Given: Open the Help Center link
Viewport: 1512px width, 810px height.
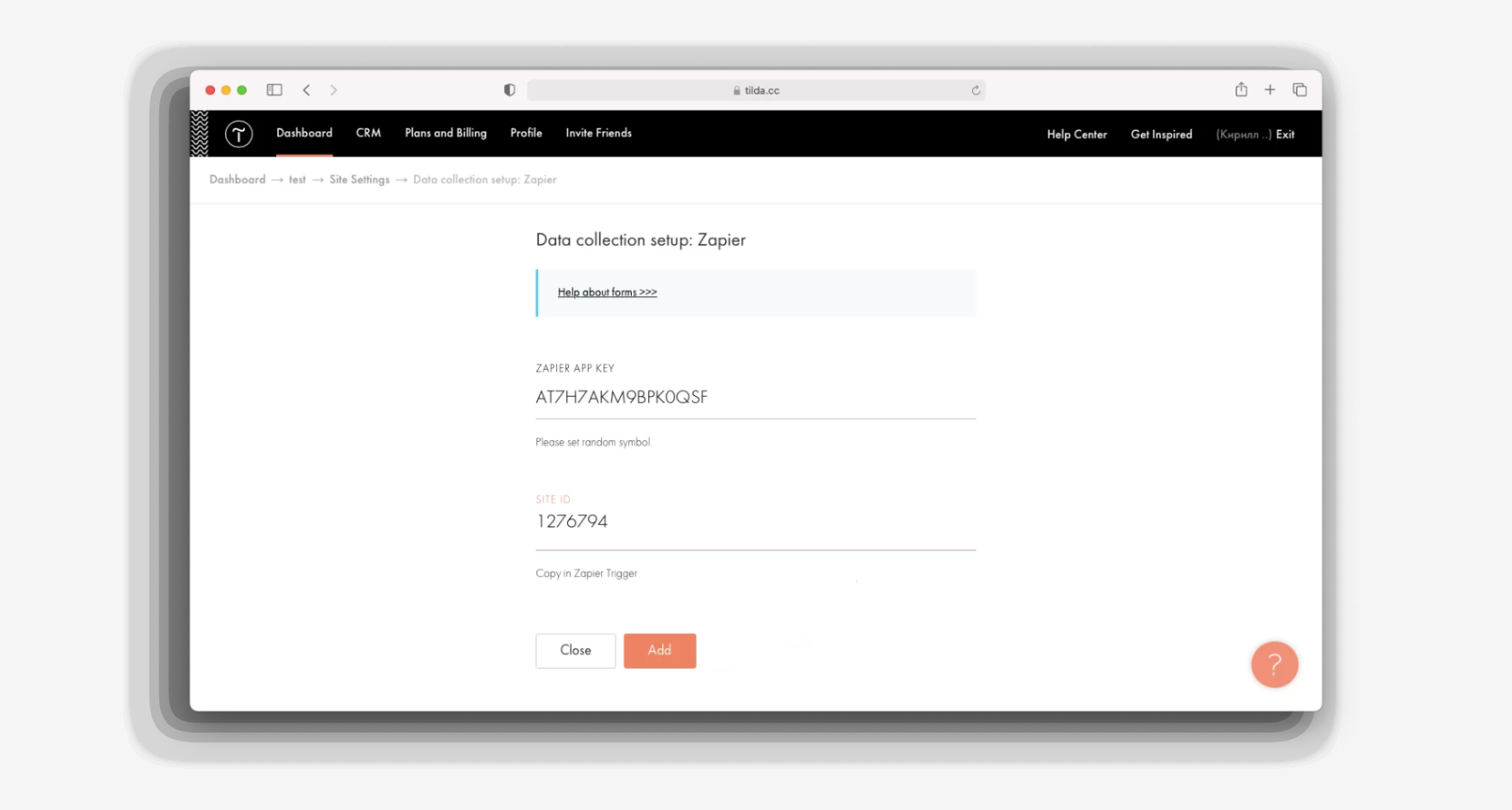Looking at the screenshot, I should click(1076, 134).
